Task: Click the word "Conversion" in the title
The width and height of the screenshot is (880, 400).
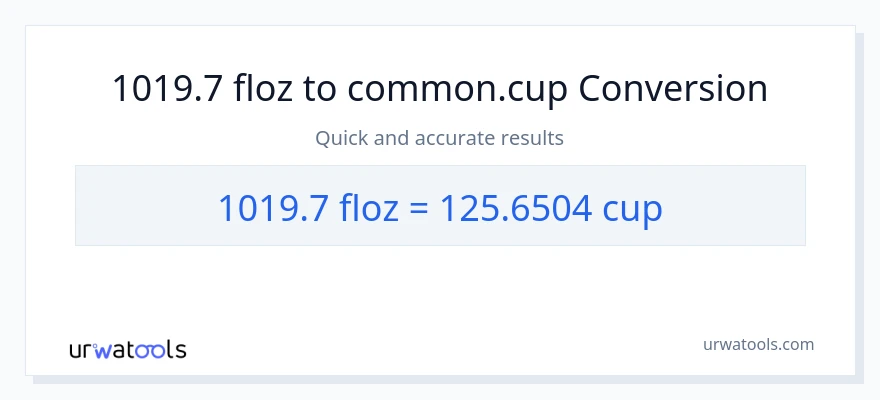Action: click(x=673, y=89)
